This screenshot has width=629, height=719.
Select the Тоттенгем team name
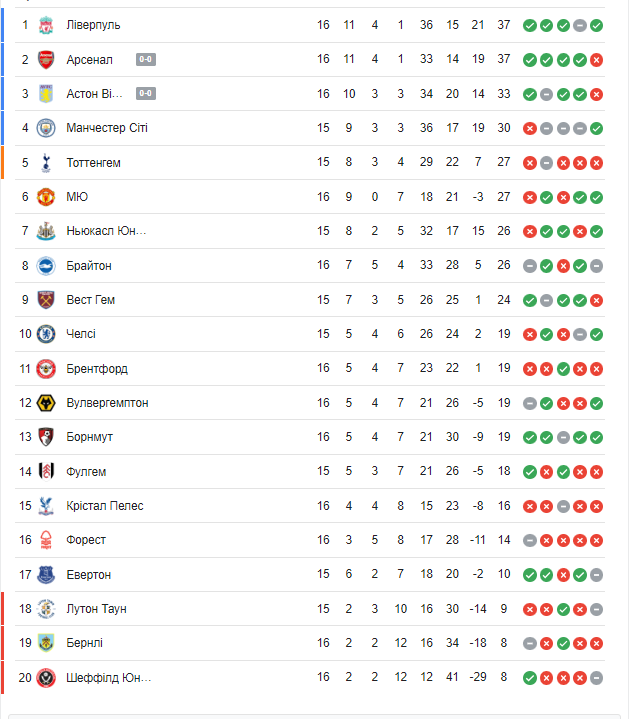pyautogui.click(x=93, y=162)
